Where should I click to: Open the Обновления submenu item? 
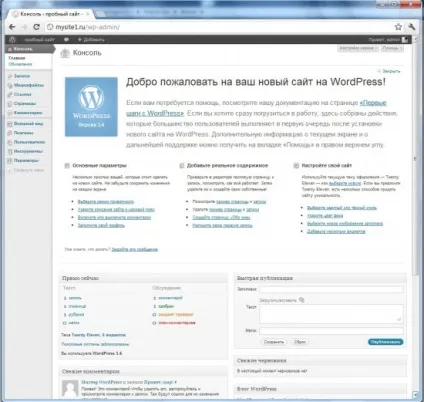click(20, 64)
